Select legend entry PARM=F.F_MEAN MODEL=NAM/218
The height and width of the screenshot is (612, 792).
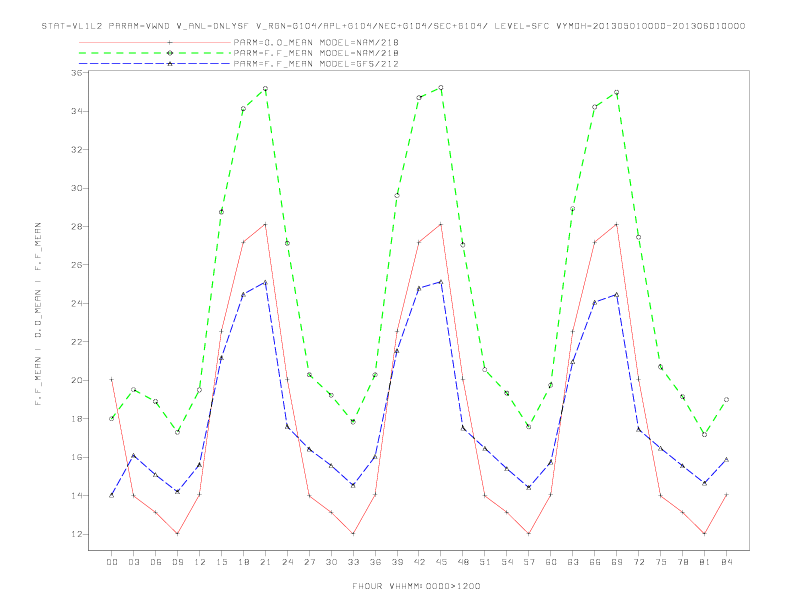pos(316,53)
